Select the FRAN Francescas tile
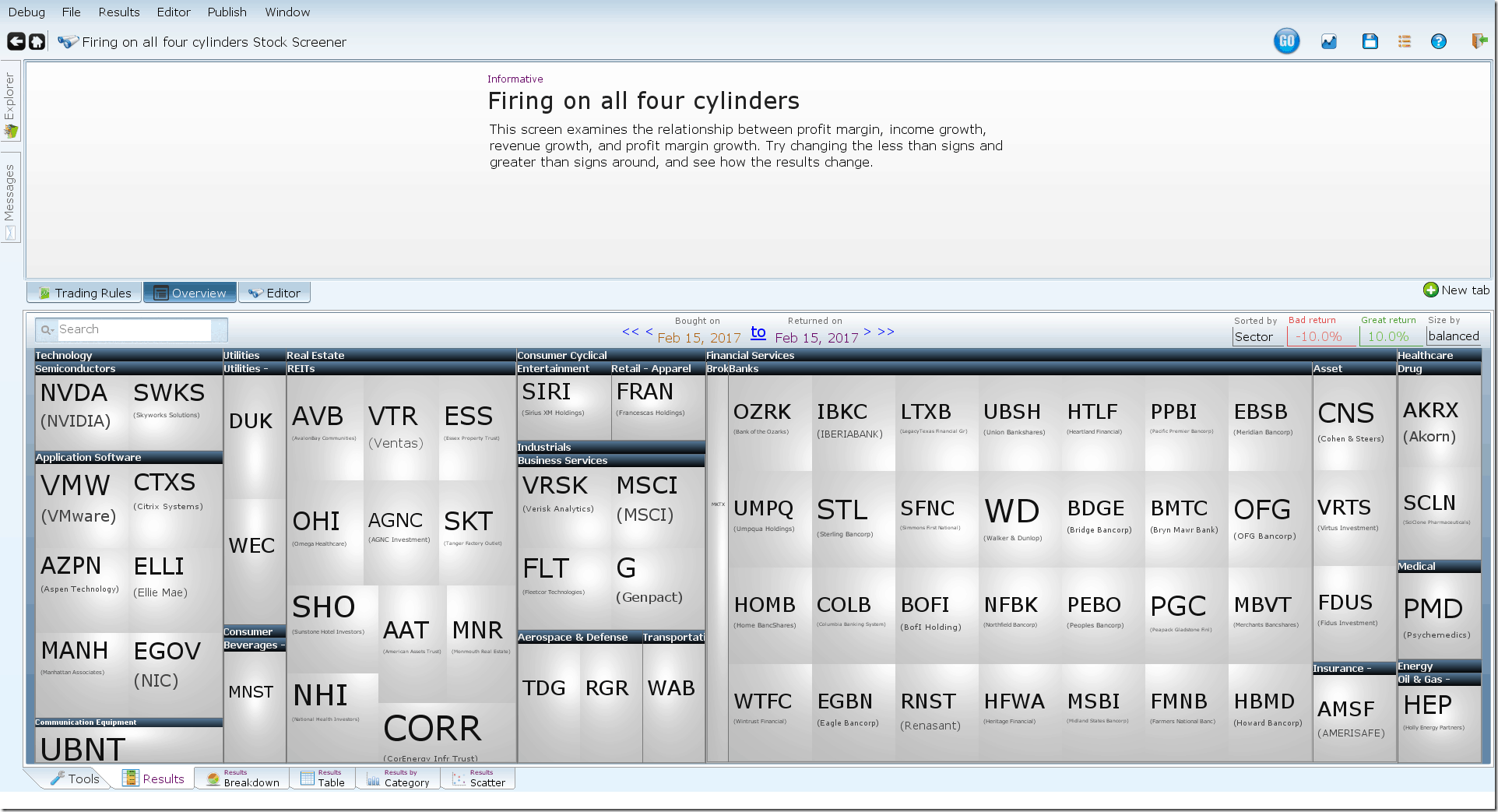This screenshot has width=1498, height=812. click(659, 407)
